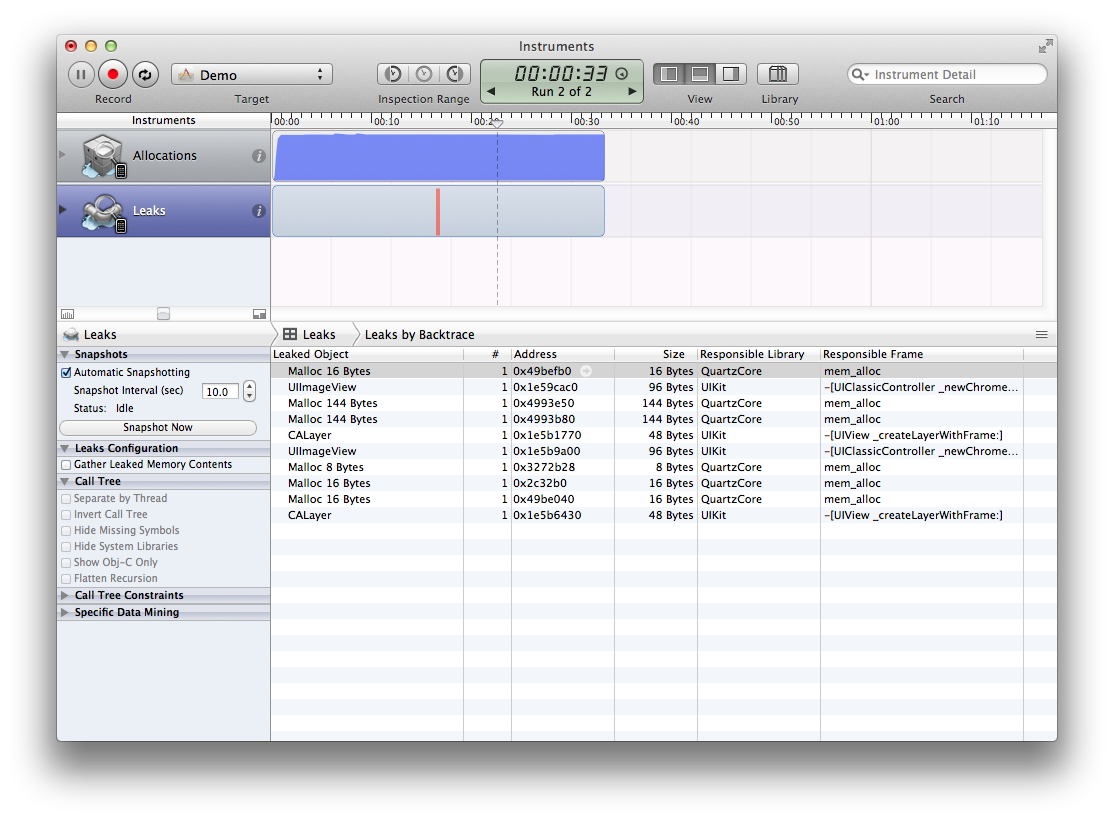This screenshot has height=820, width=1114.
Task: Expand the Call Tree Constraints section
Action: point(66,596)
